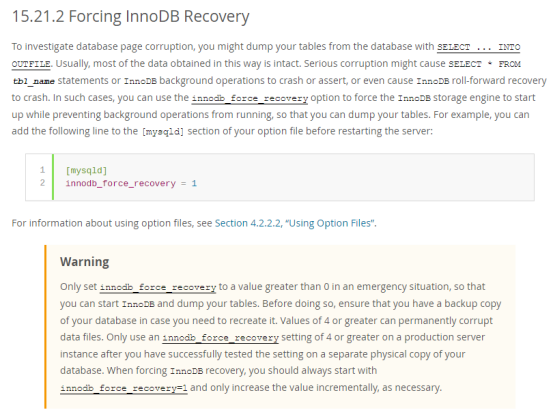Click the 15.21.2 Forcing InnoDB Recovery heading
This screenshot has height=411, width=554.
coord(130,16)
